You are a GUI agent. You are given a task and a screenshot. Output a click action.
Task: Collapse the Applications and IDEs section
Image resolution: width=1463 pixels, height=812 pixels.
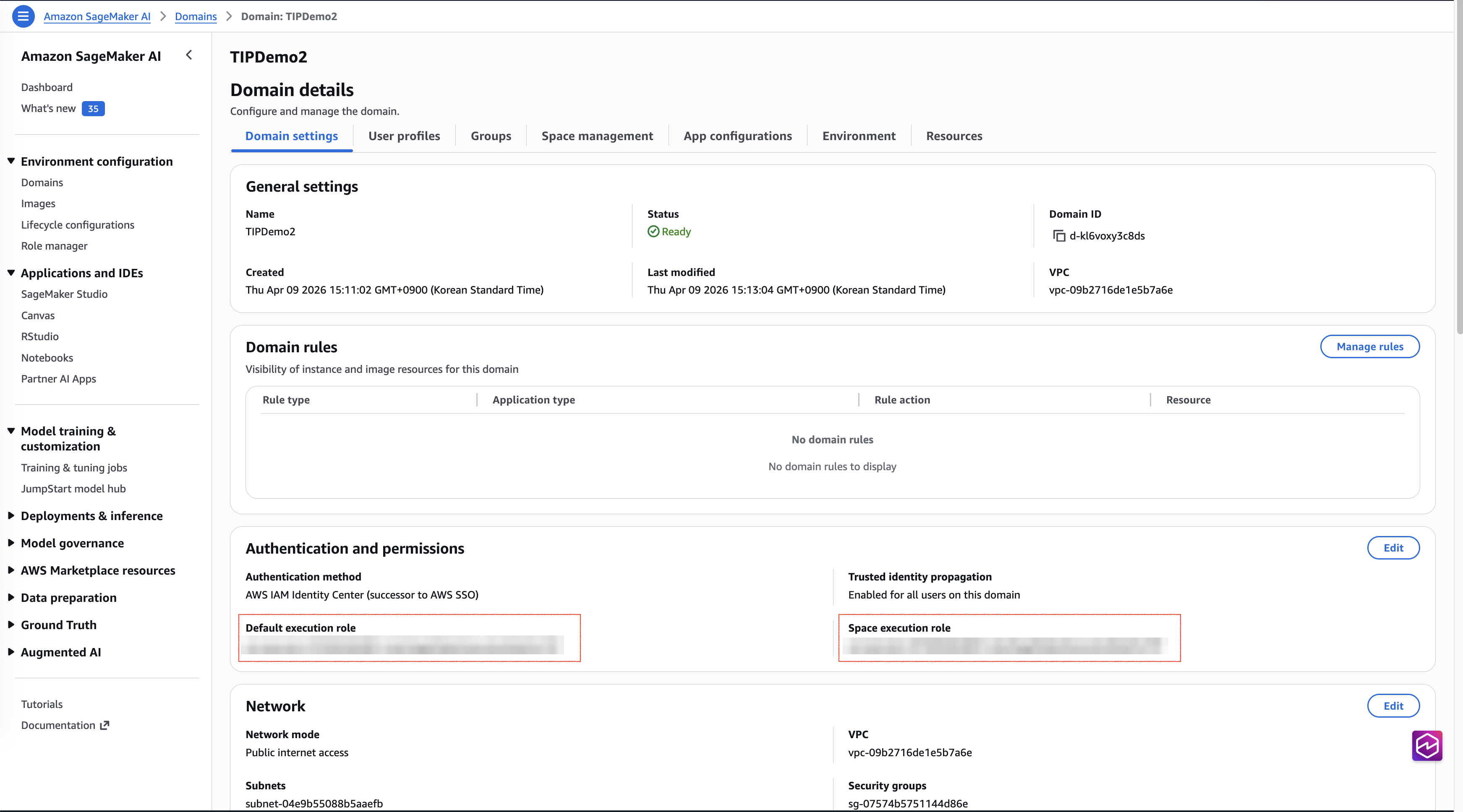pos(11,273)
